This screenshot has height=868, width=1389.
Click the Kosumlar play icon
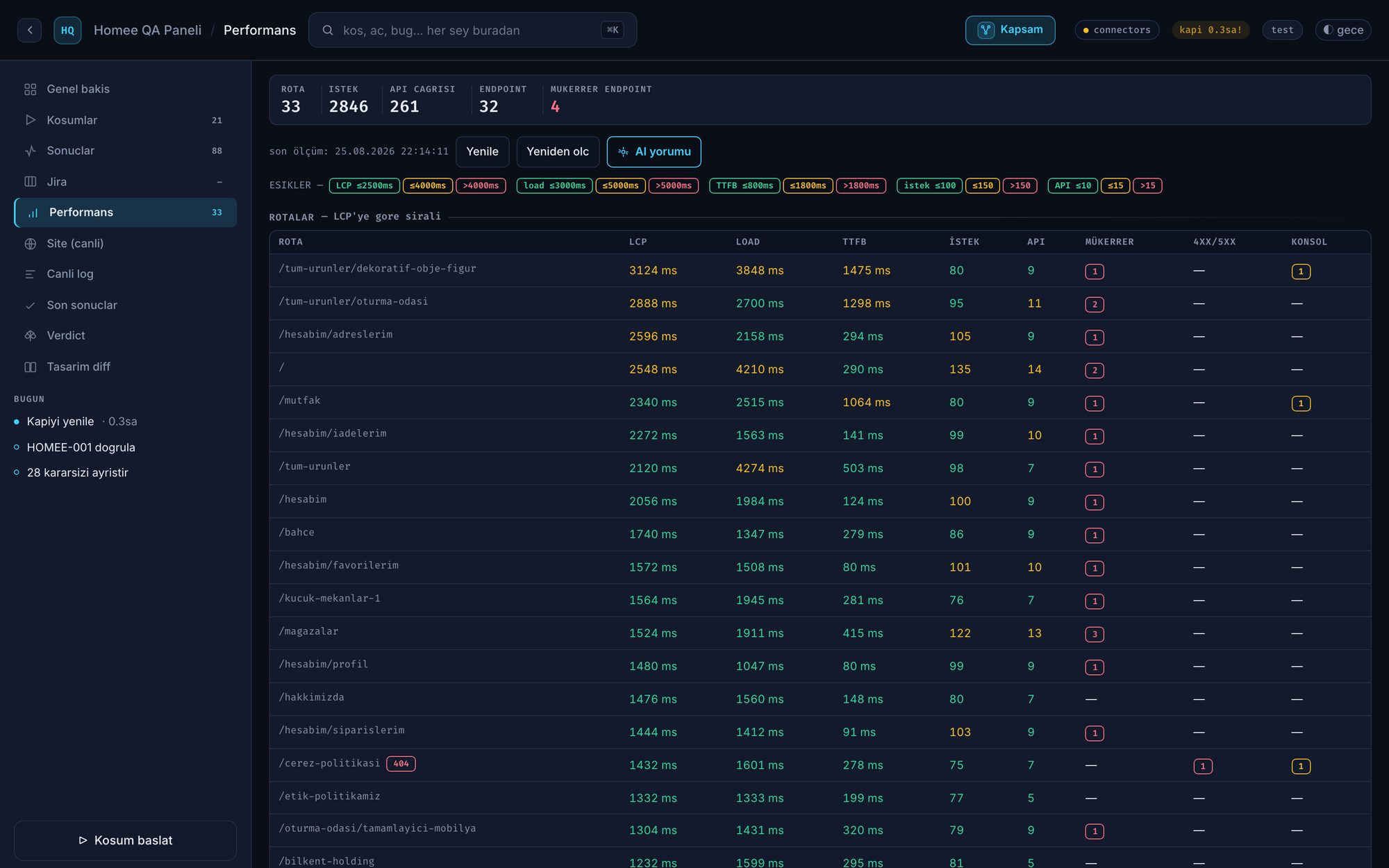(30, 120)
